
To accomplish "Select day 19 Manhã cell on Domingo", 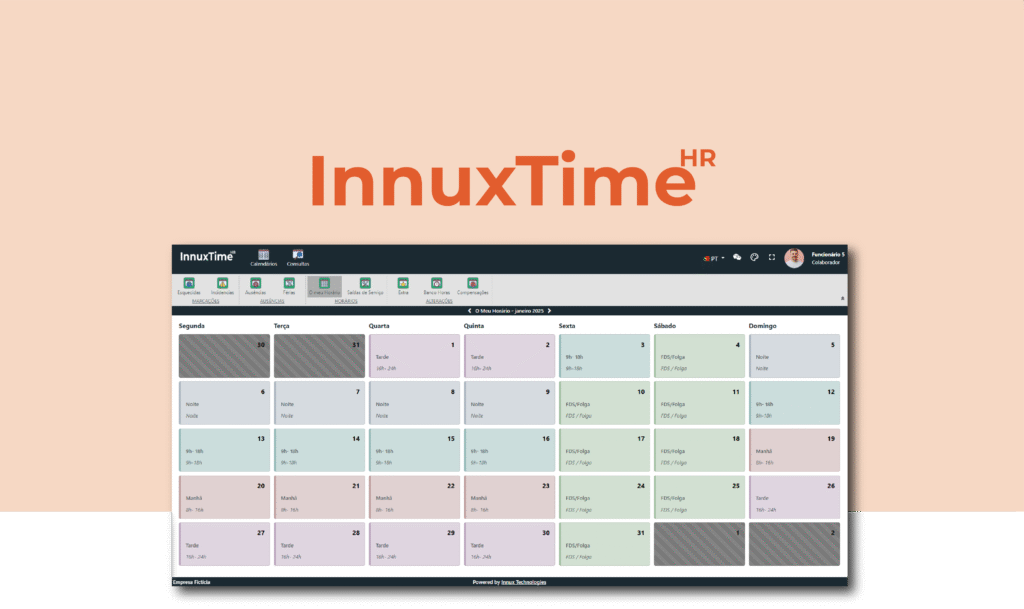I will tap(794, 450).
